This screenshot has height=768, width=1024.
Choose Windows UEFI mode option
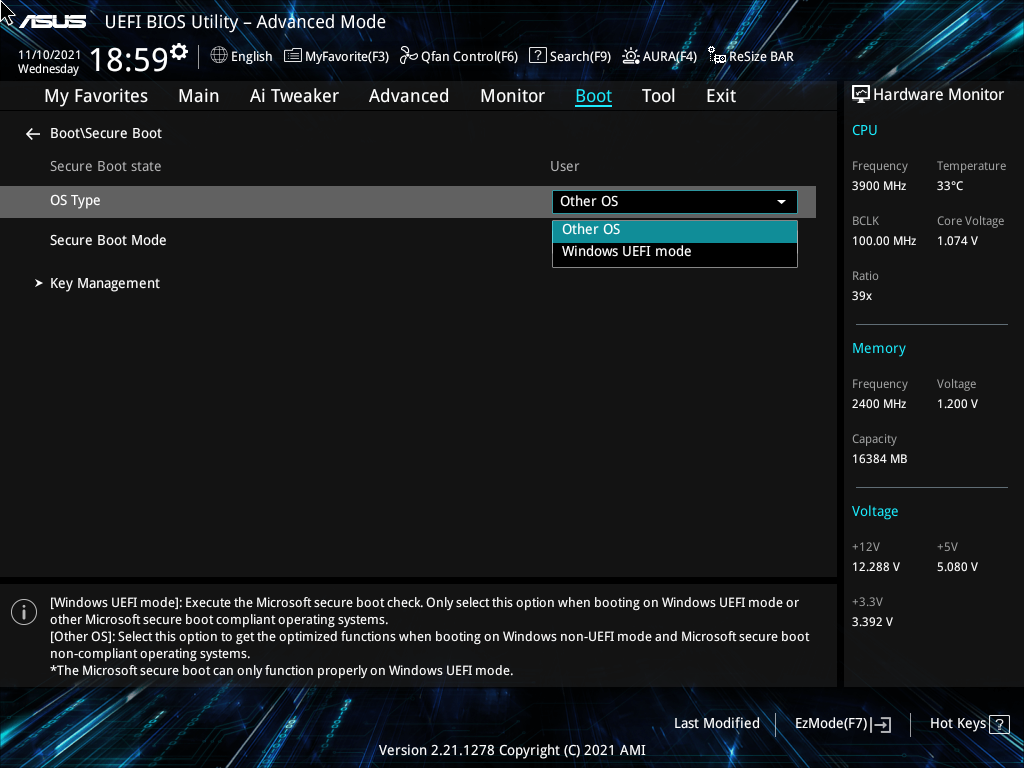pos(675,252)
